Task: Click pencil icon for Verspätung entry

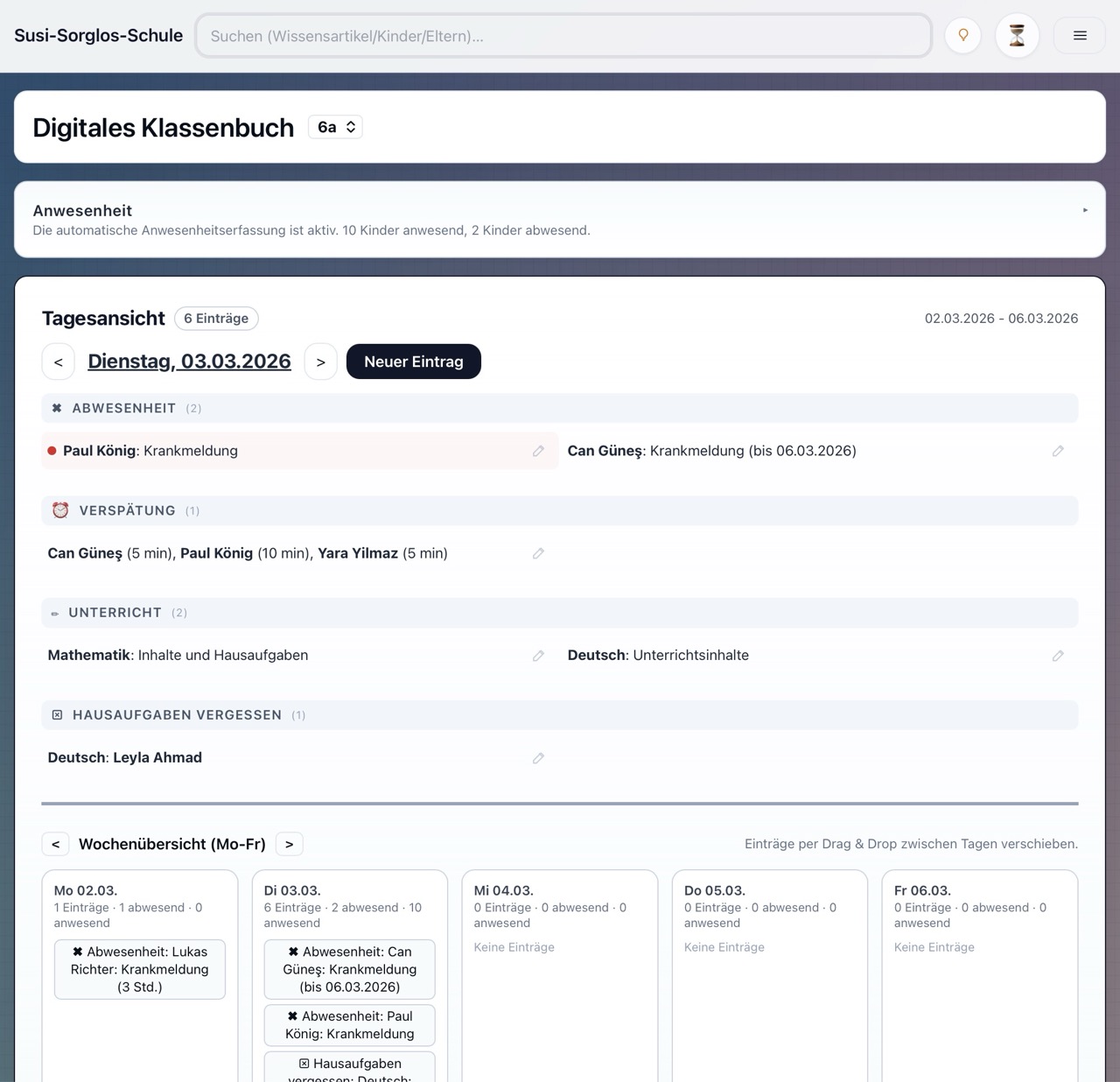Action: [538, 553]
